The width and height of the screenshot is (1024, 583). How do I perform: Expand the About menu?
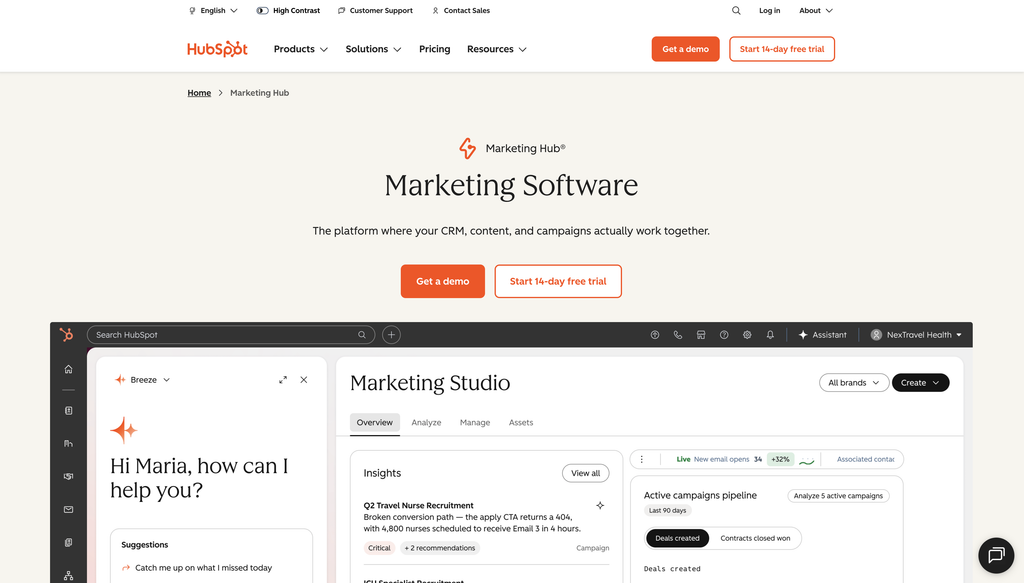tap(816, 10)
